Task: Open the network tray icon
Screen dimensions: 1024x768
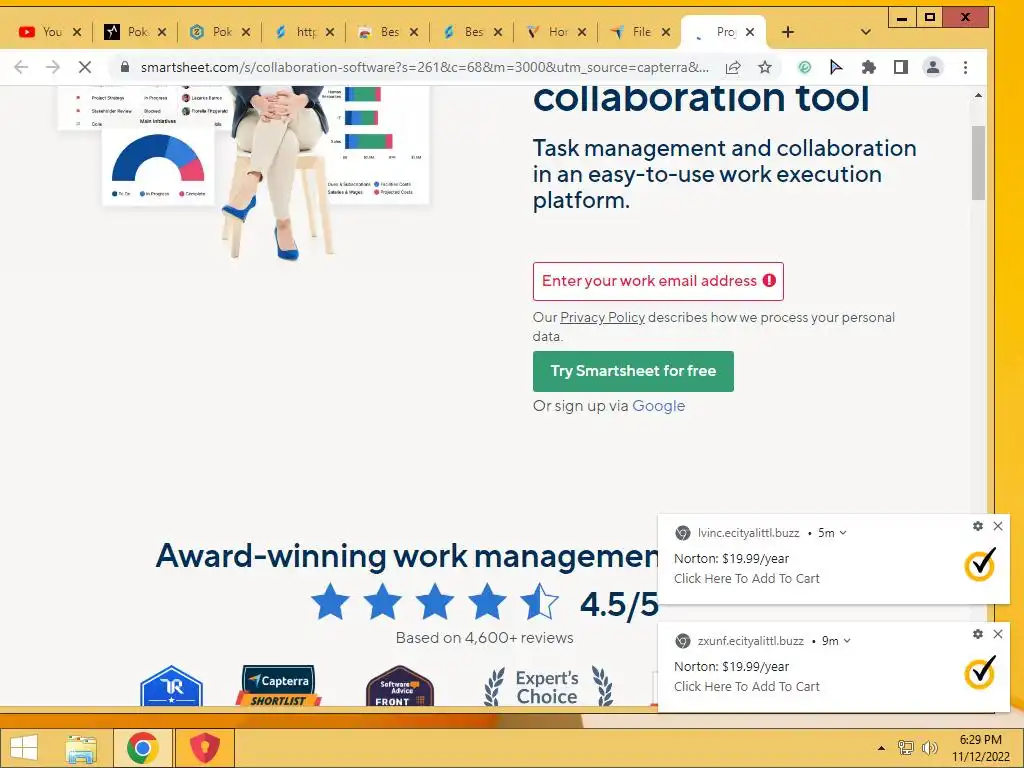Action: coord(905,748)
